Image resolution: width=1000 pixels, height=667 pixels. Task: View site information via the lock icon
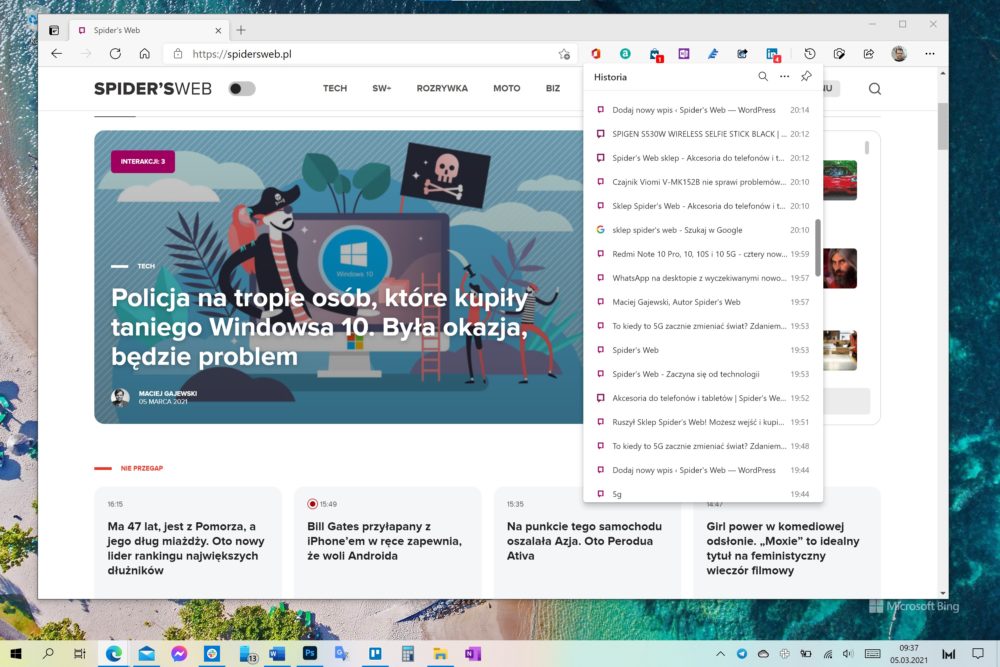click(178, 54)
